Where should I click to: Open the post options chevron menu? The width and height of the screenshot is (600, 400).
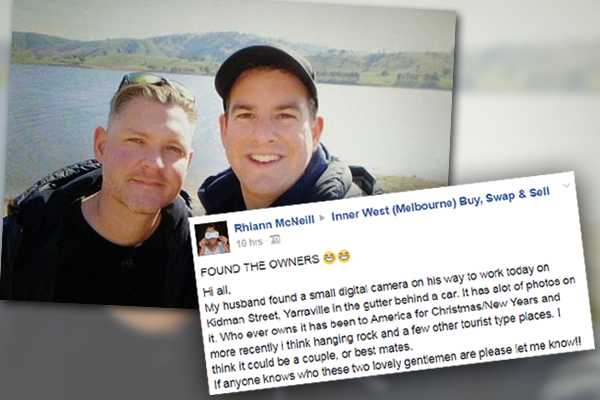point(566,186)
